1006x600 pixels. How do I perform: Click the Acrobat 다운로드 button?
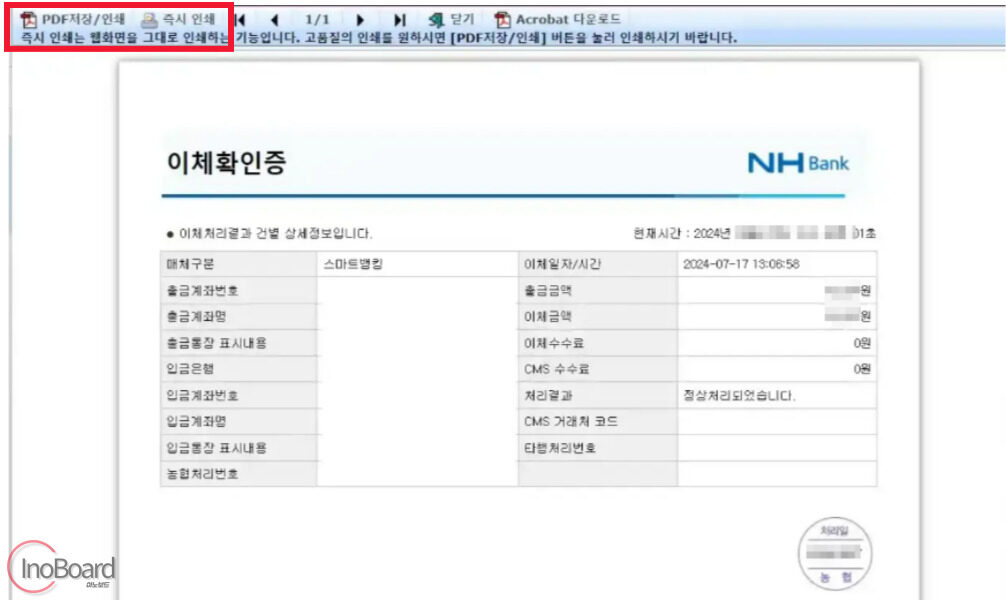click(x=558, y=19)
